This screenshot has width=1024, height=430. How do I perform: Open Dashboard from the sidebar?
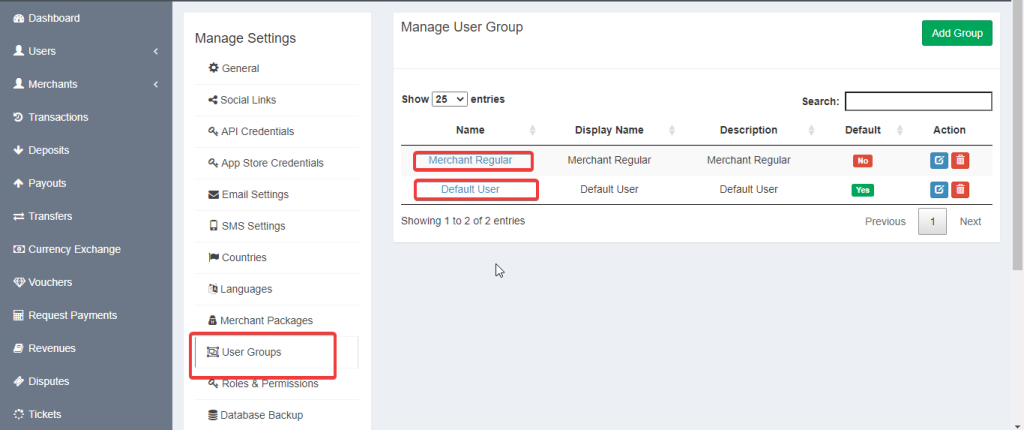tap(53, 18)
